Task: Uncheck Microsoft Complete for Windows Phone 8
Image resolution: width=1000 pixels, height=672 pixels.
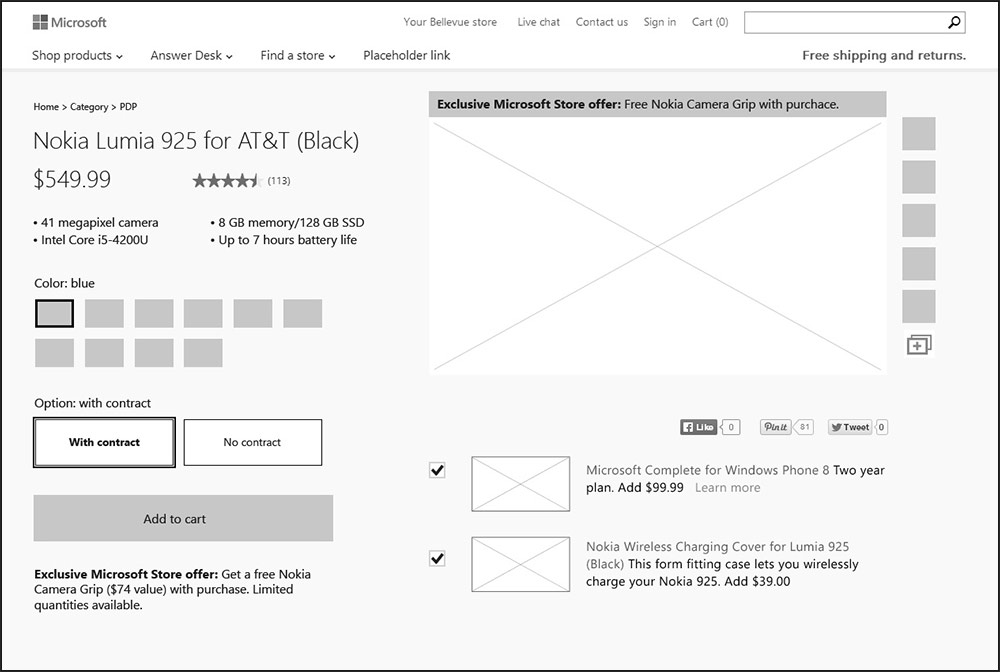Action: point(437,471)
